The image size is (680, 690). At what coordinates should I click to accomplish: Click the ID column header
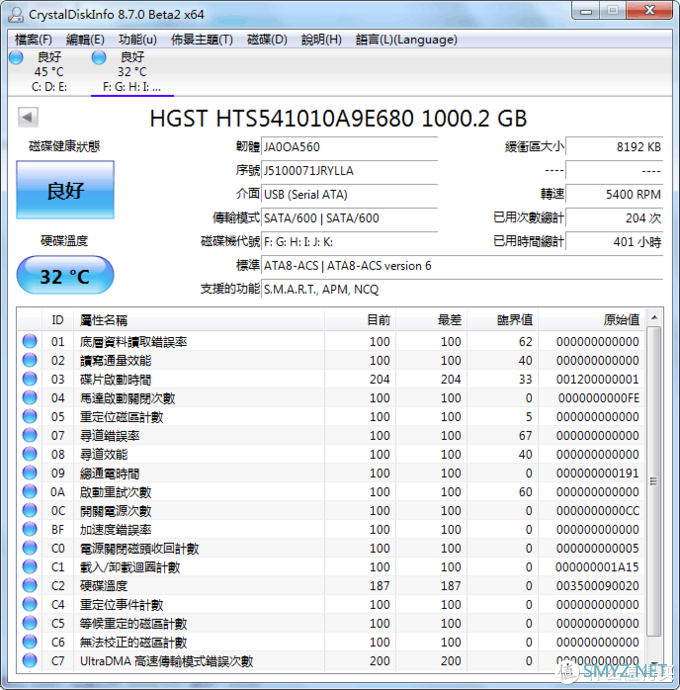click(x=58, y=320)
